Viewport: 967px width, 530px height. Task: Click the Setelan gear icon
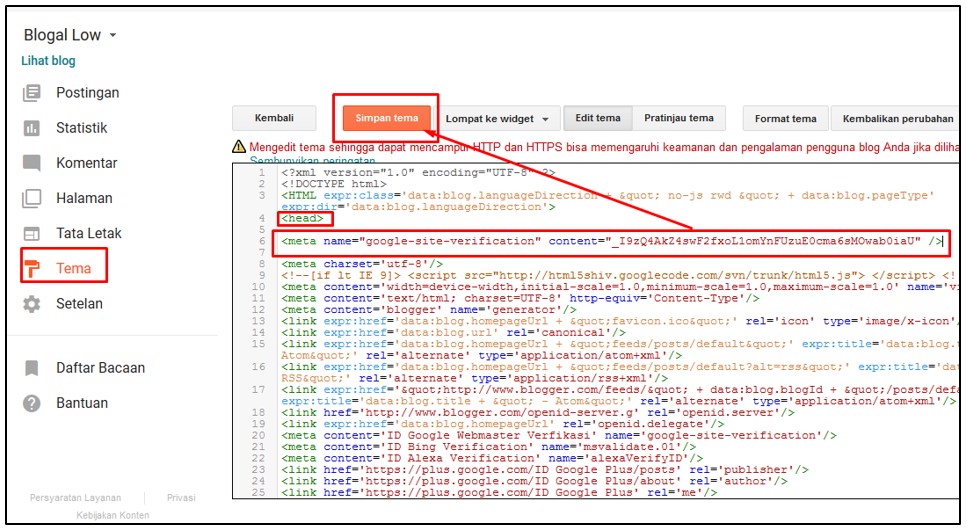click(31, 304)
